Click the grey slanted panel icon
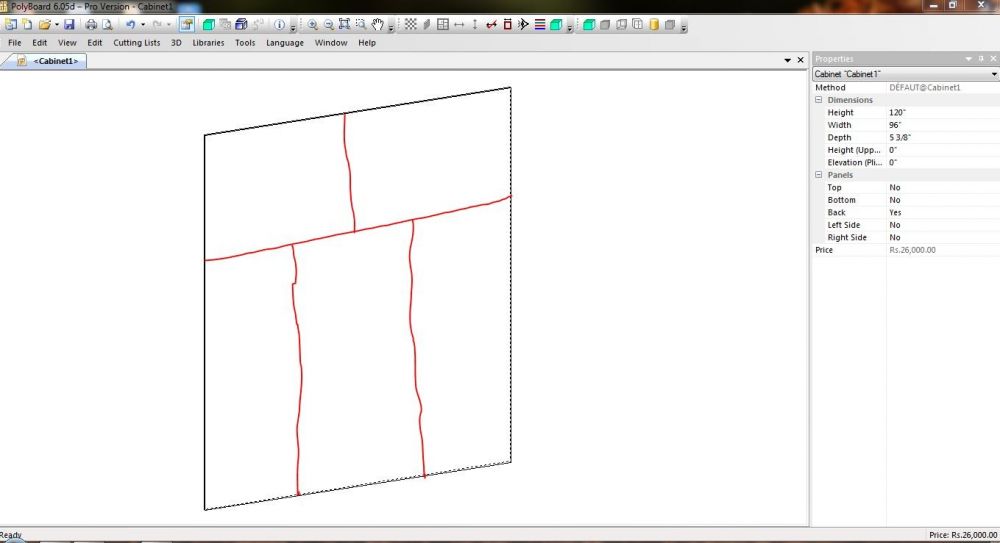 click(427, 24)
